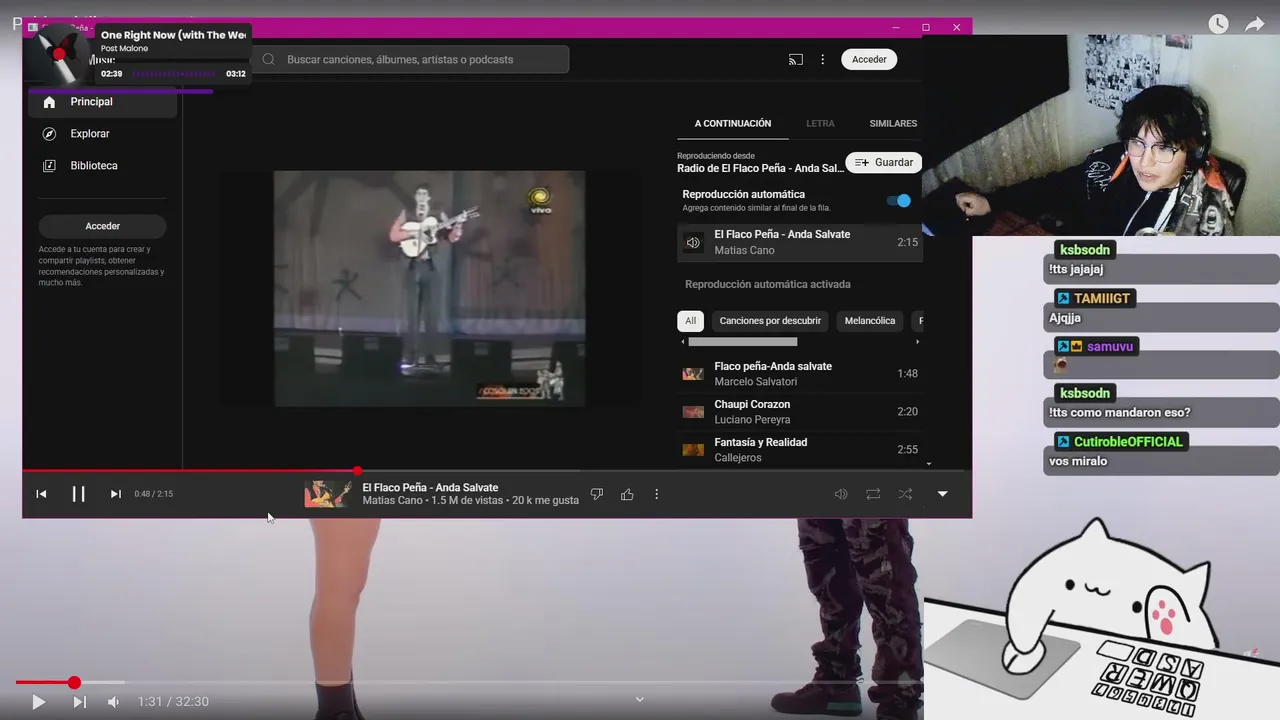This screenshot has height=720, width=1280.
Task: Pause the YouTube Music track
Action: [78, 494]
